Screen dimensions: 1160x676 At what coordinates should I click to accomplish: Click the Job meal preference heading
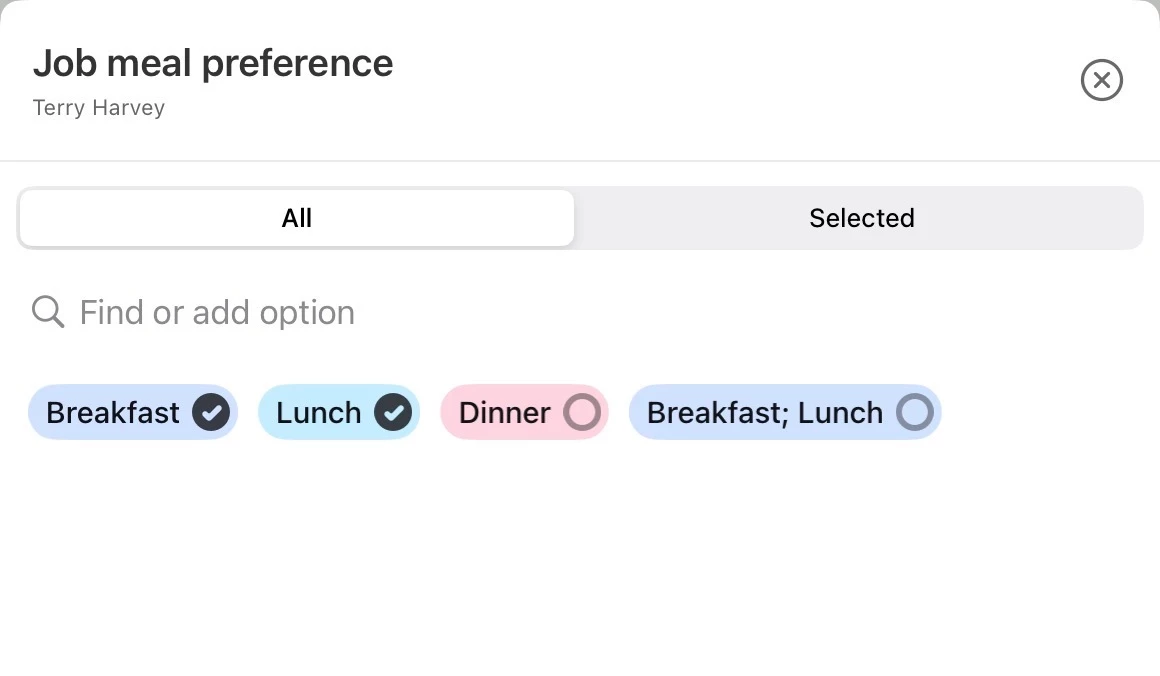pyautogui.click(x=213, y=63)
